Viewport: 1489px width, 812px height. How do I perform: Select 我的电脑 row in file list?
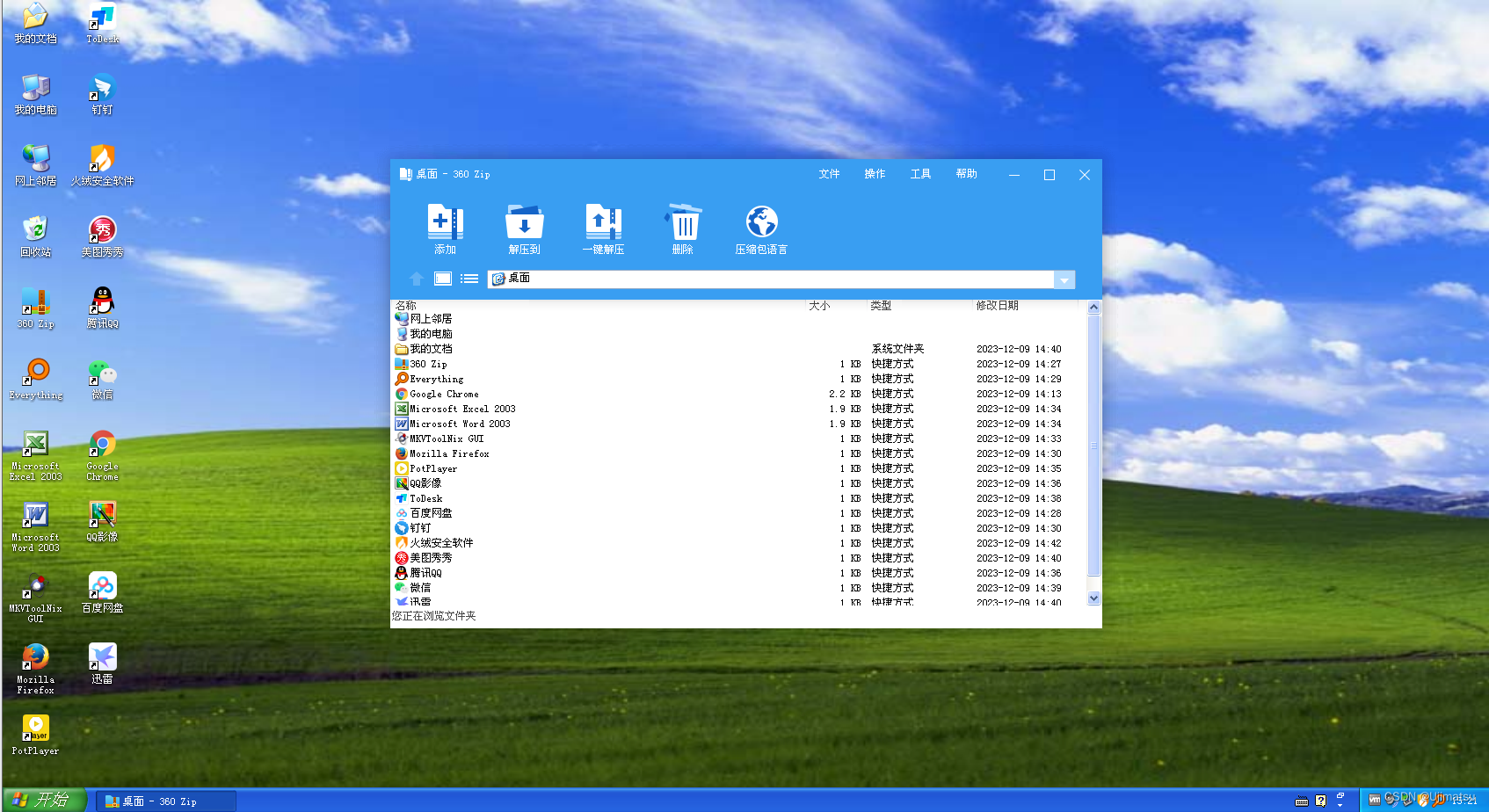(738, 334)
